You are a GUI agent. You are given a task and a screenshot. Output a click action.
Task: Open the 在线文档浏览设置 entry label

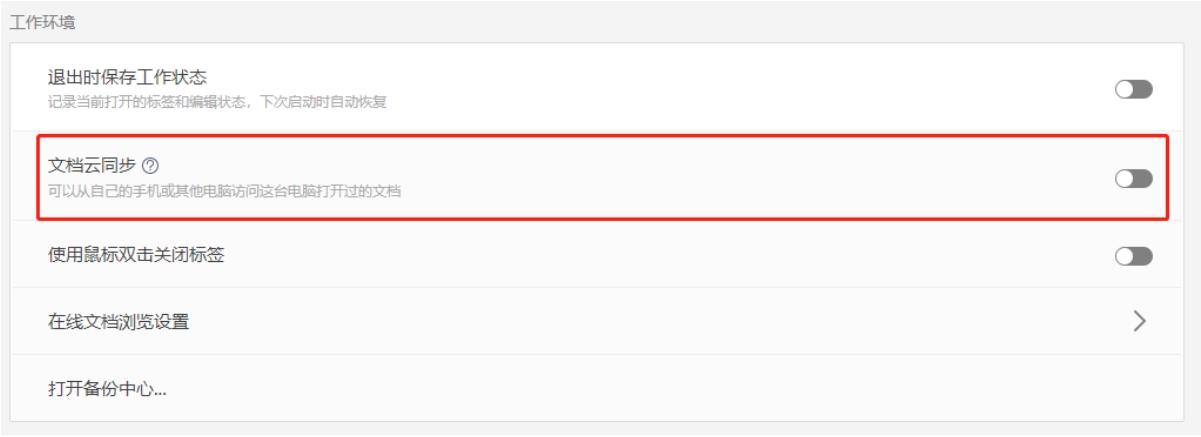tap(118, 322)
